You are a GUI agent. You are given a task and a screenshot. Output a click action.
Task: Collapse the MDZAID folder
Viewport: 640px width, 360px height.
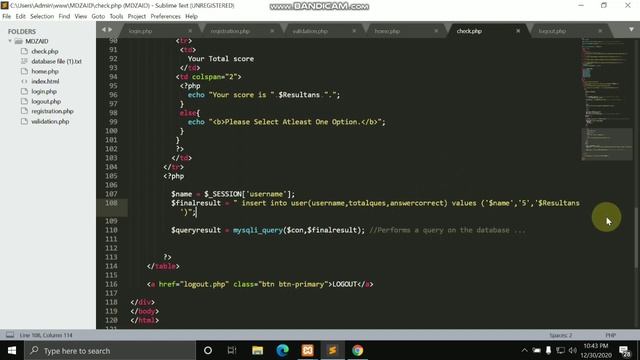10,41
